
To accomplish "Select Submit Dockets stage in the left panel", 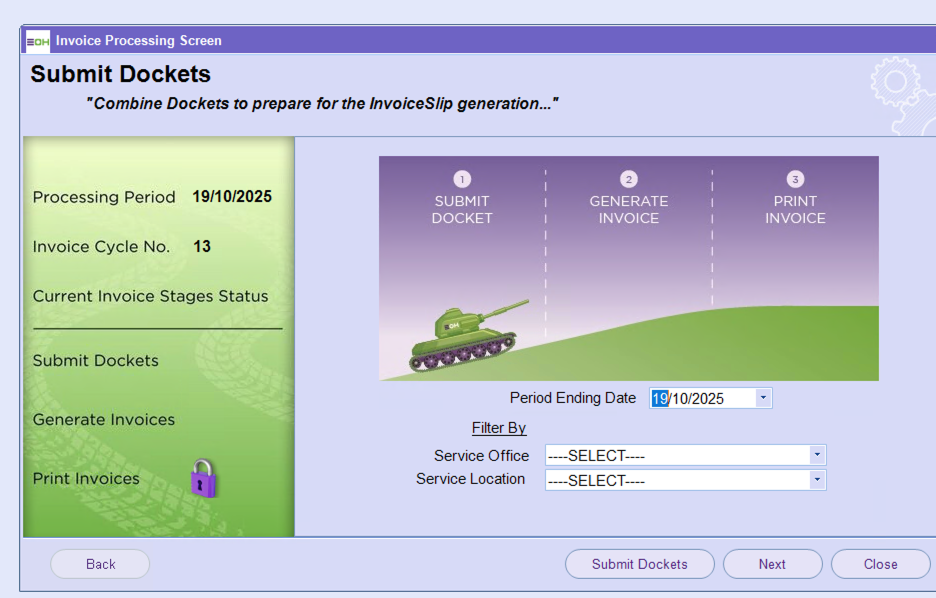I will coord(96,361).
